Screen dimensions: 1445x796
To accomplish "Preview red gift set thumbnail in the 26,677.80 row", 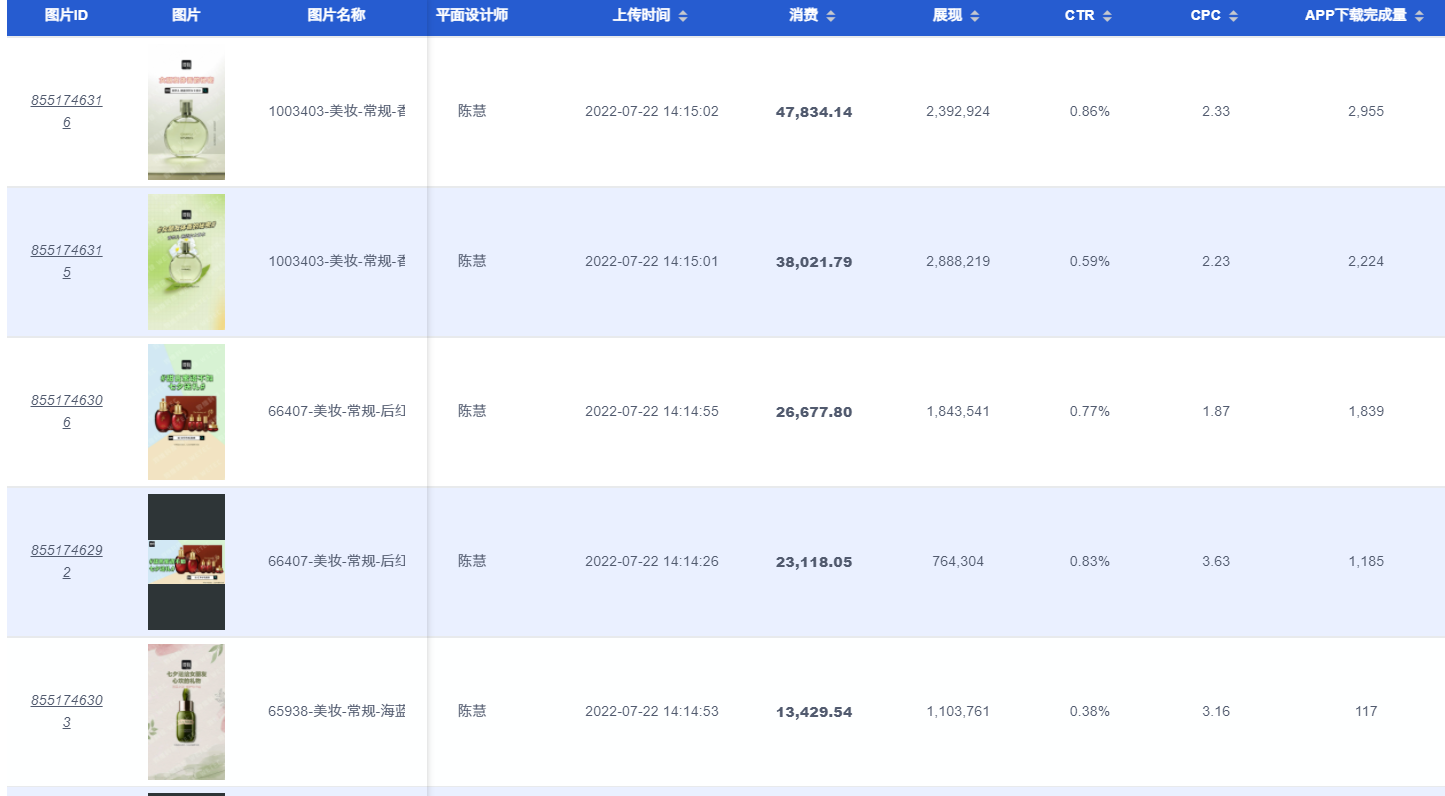I will [186, 412].
